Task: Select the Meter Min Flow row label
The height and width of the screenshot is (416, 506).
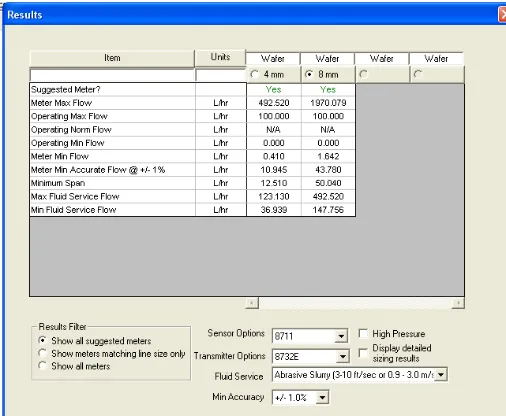Action: point(60,156)
